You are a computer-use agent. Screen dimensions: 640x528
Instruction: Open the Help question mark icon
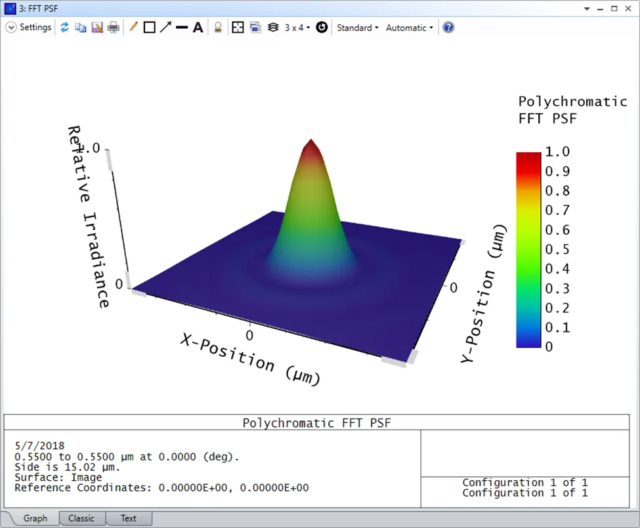[448, 27]
